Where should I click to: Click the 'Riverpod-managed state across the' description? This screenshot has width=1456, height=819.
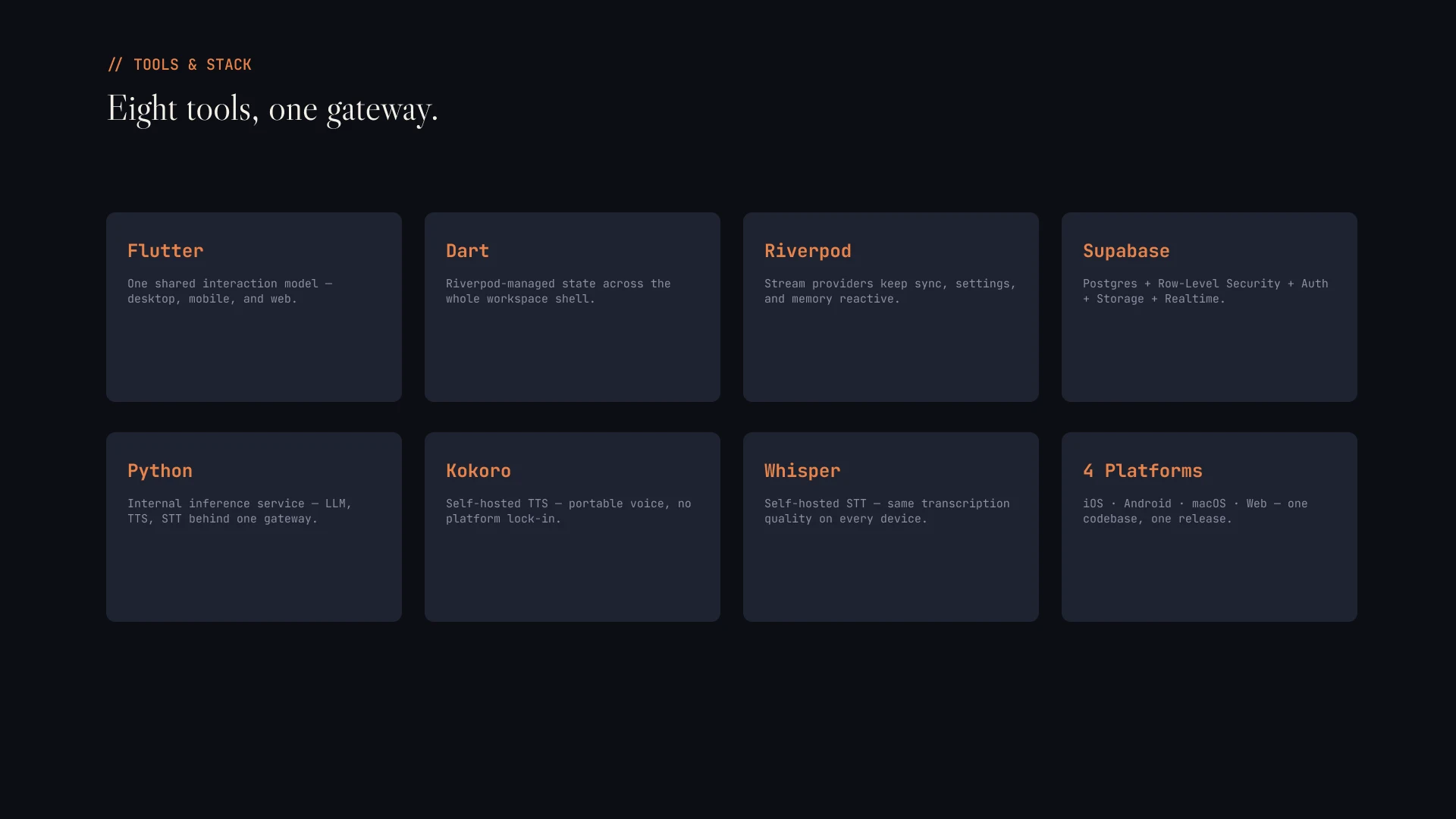(x=558, y=291)
